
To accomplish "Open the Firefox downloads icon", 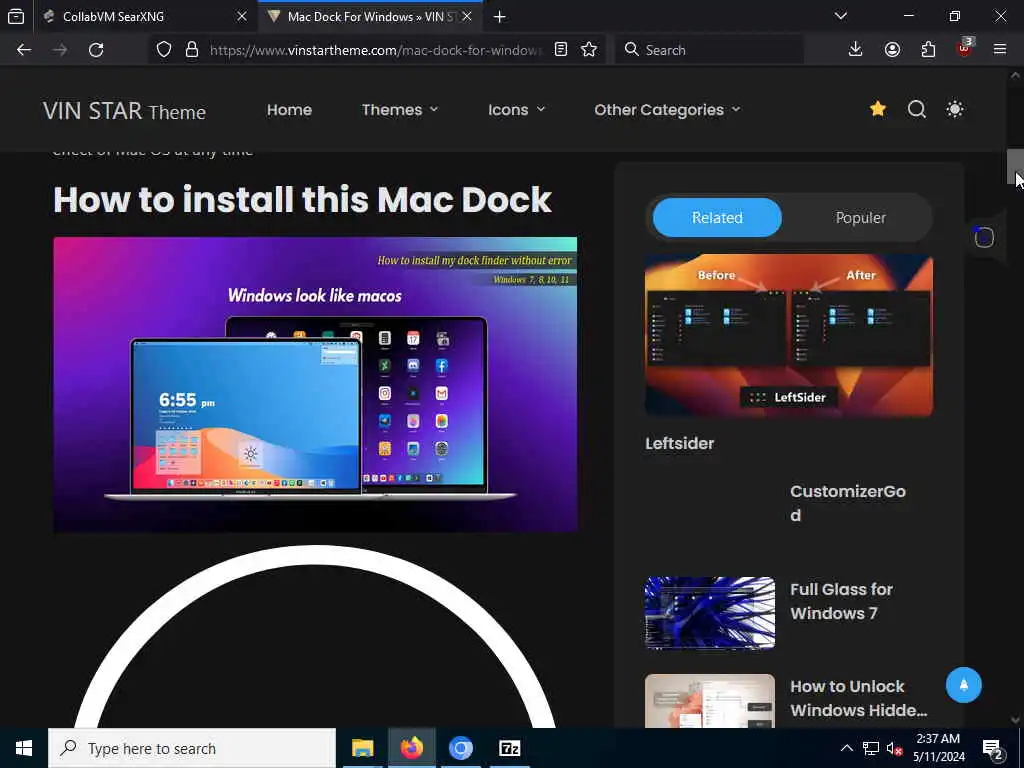I will point(856,50).
